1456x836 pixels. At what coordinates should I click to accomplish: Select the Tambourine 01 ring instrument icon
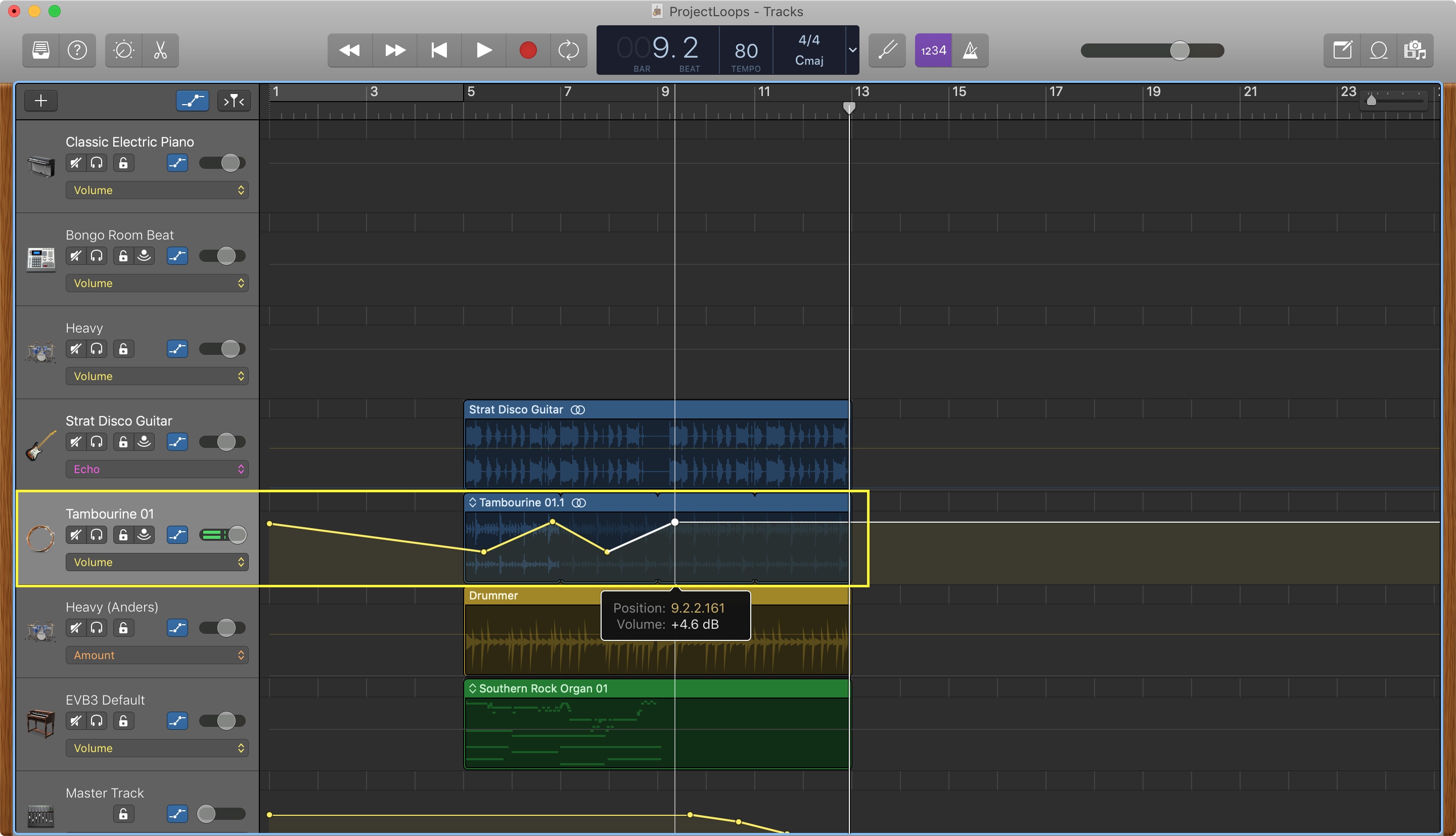pyautogui.click(x=41, y=539)
